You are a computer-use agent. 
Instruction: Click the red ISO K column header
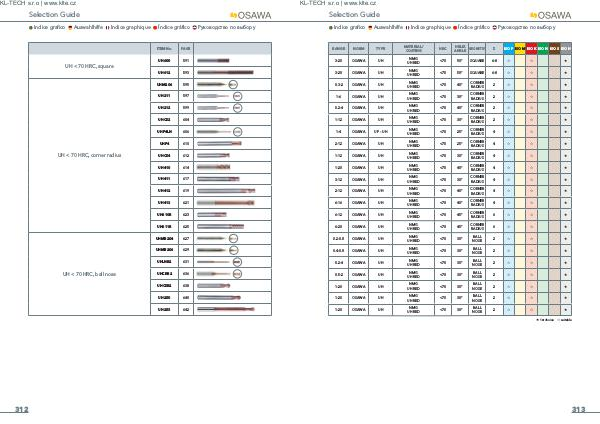click(532, 48)
